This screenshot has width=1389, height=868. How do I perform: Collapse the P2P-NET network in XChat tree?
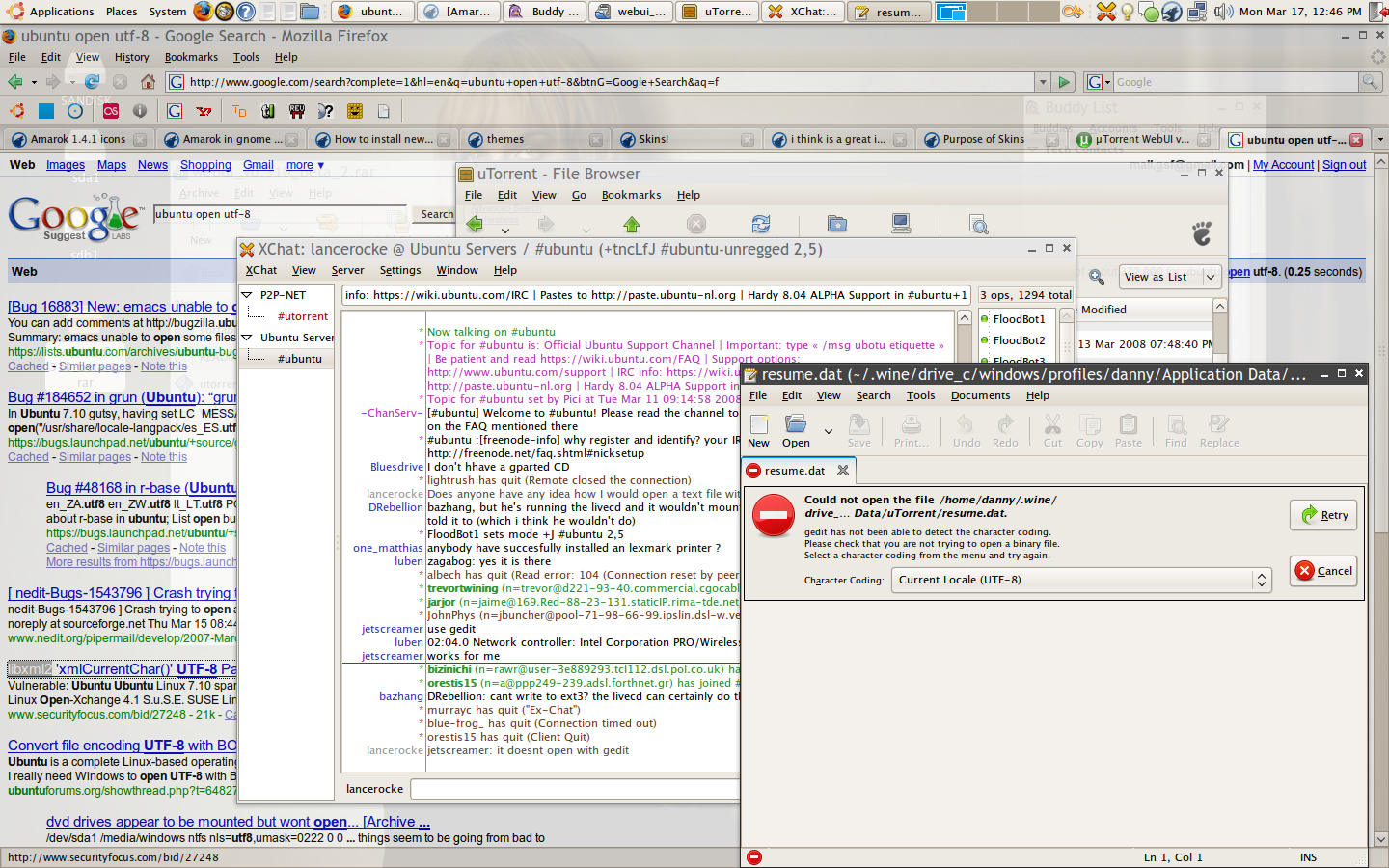(247, 295)
